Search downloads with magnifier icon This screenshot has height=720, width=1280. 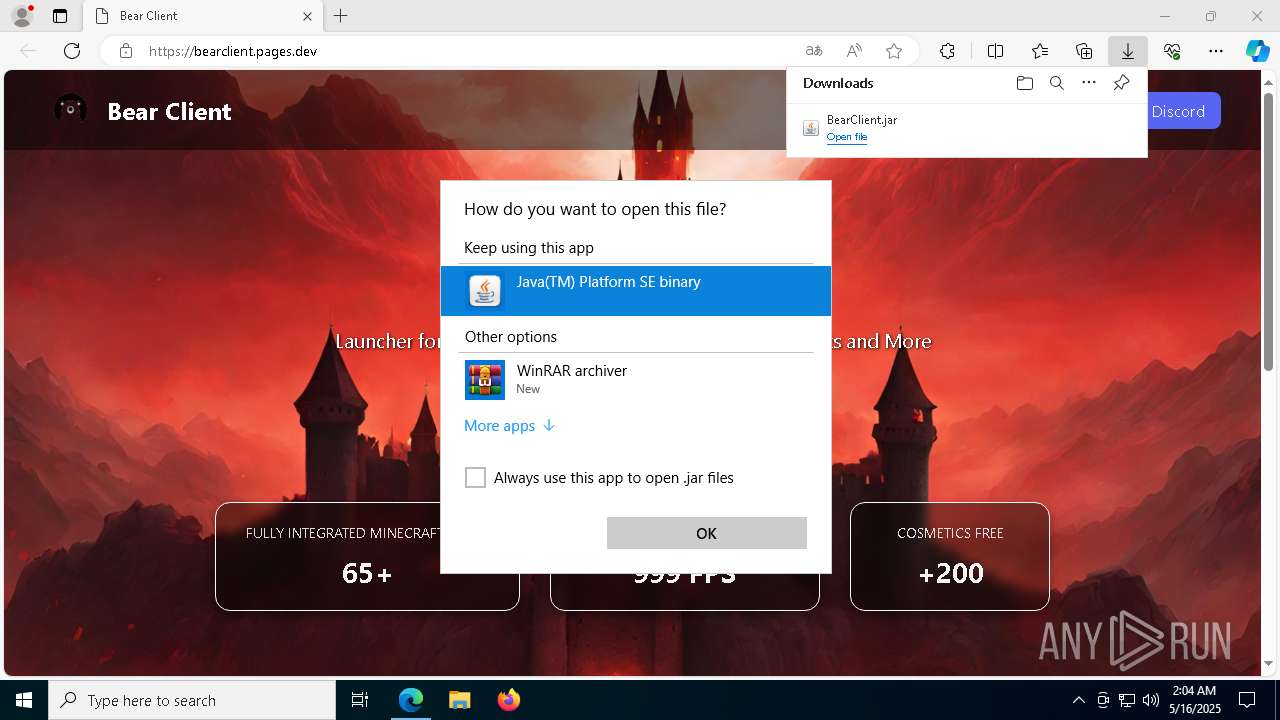(x=1056, y=83)
